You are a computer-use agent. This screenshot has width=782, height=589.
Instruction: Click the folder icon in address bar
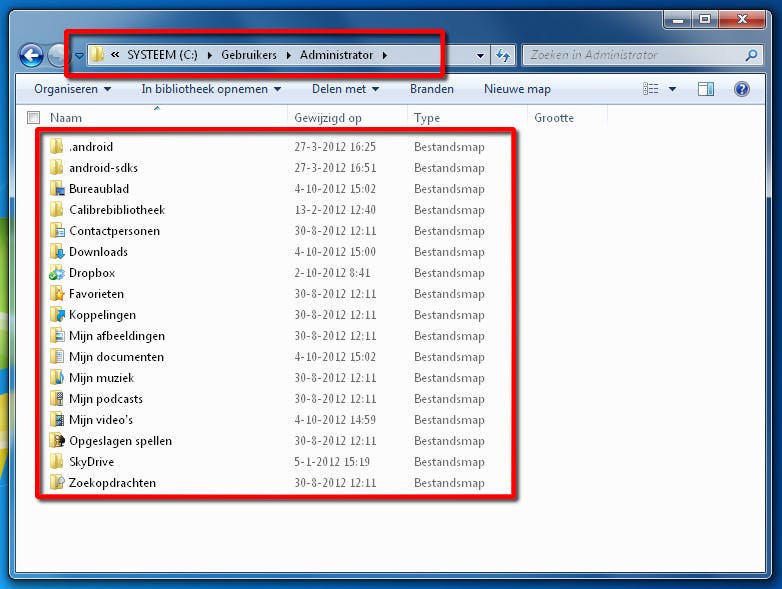(x=97, y=55)
